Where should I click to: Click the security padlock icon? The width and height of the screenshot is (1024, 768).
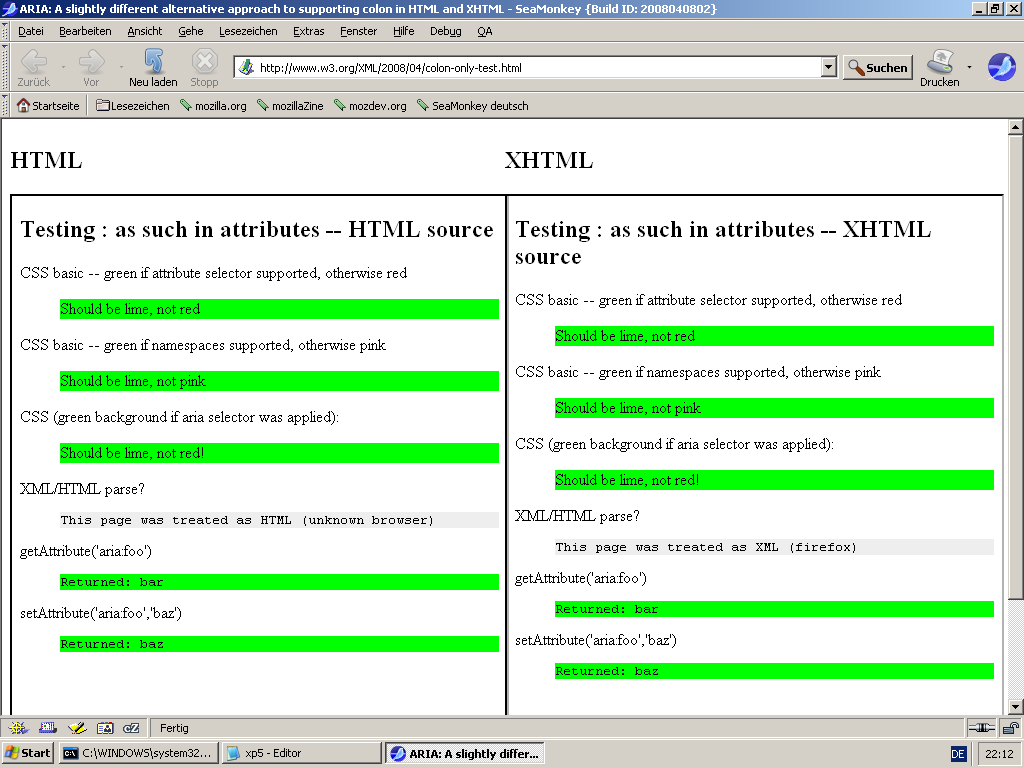point(1010,728)
